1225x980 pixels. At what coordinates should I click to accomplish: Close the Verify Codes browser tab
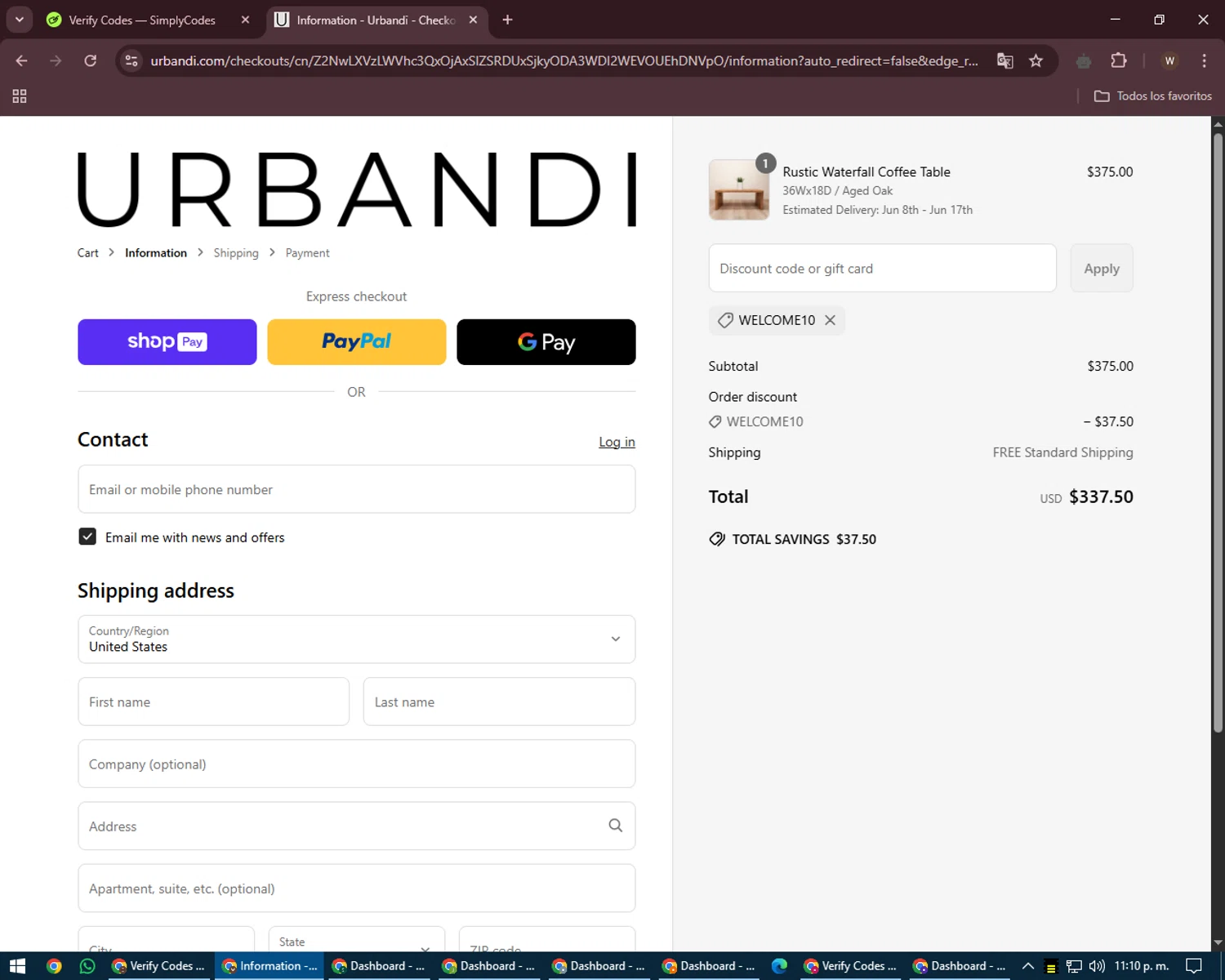coord(245,20)
